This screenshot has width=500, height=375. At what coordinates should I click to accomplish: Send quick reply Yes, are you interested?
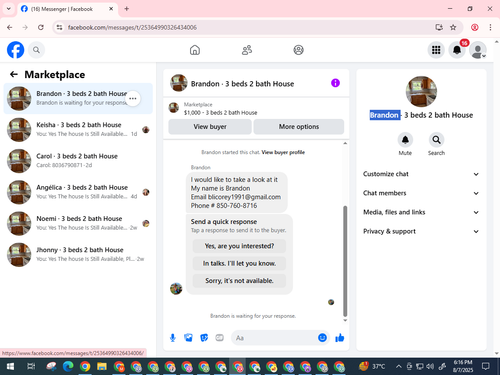point(239,246)
